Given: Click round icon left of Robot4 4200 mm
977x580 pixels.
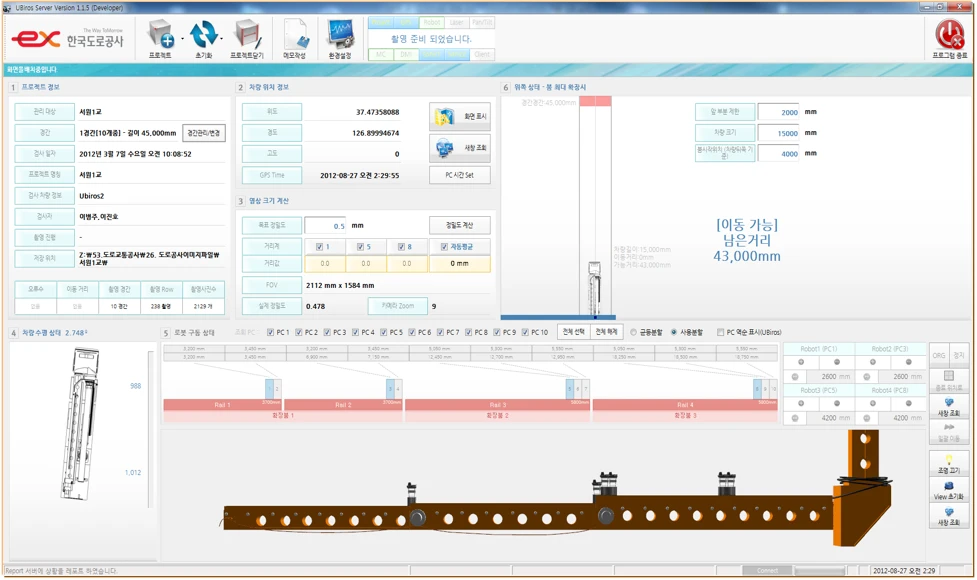Looking at the screenshot, I should click(867, 418).
